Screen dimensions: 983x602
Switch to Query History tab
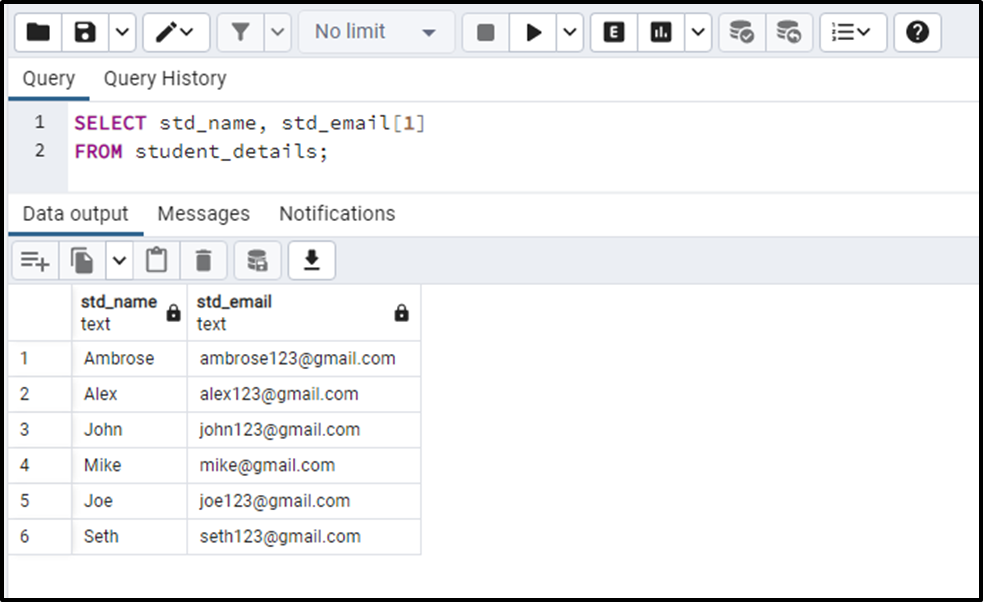[x=165, y=78]
